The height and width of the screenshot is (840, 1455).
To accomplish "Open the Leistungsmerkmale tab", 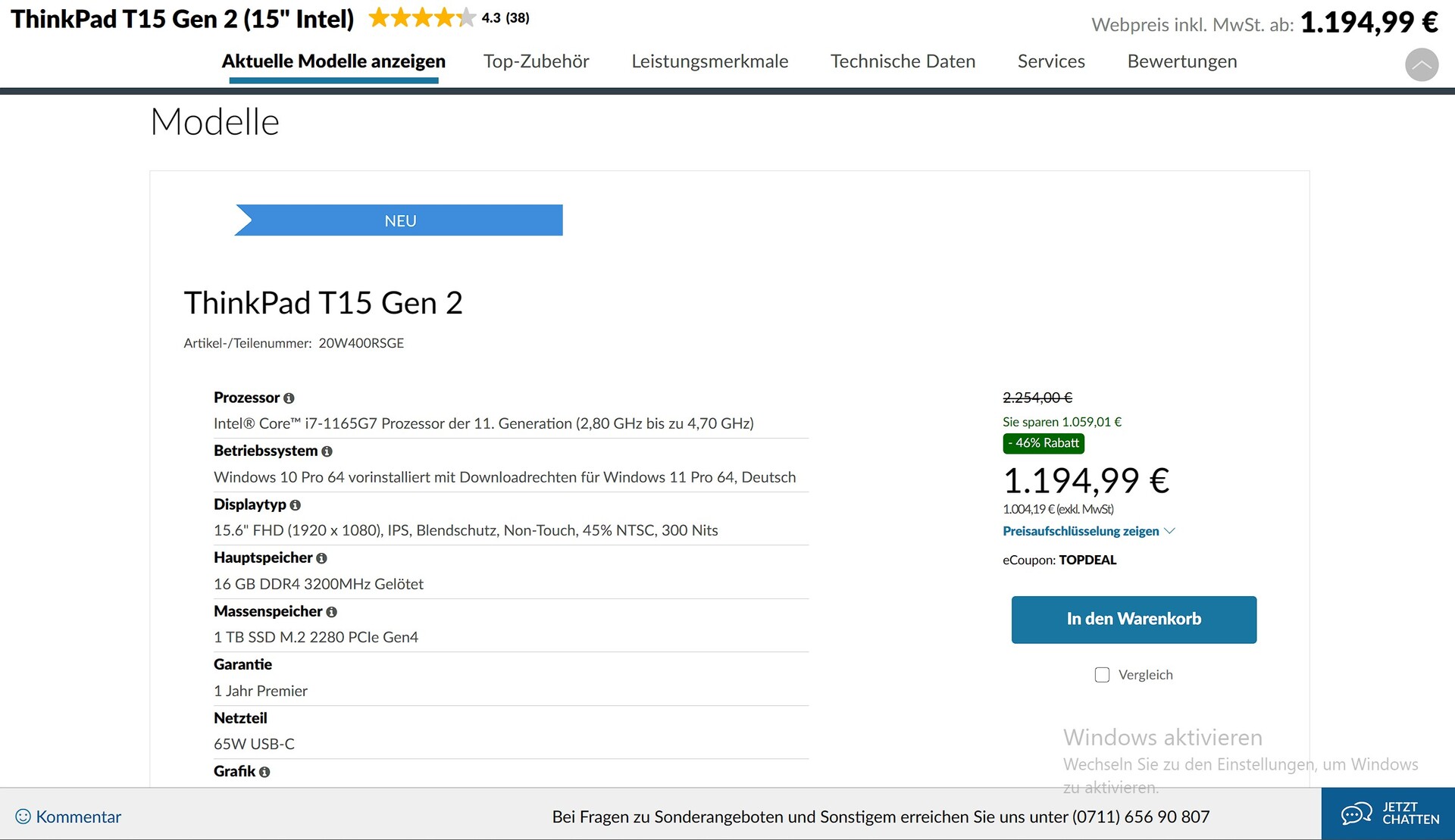I will click(710, 61).
